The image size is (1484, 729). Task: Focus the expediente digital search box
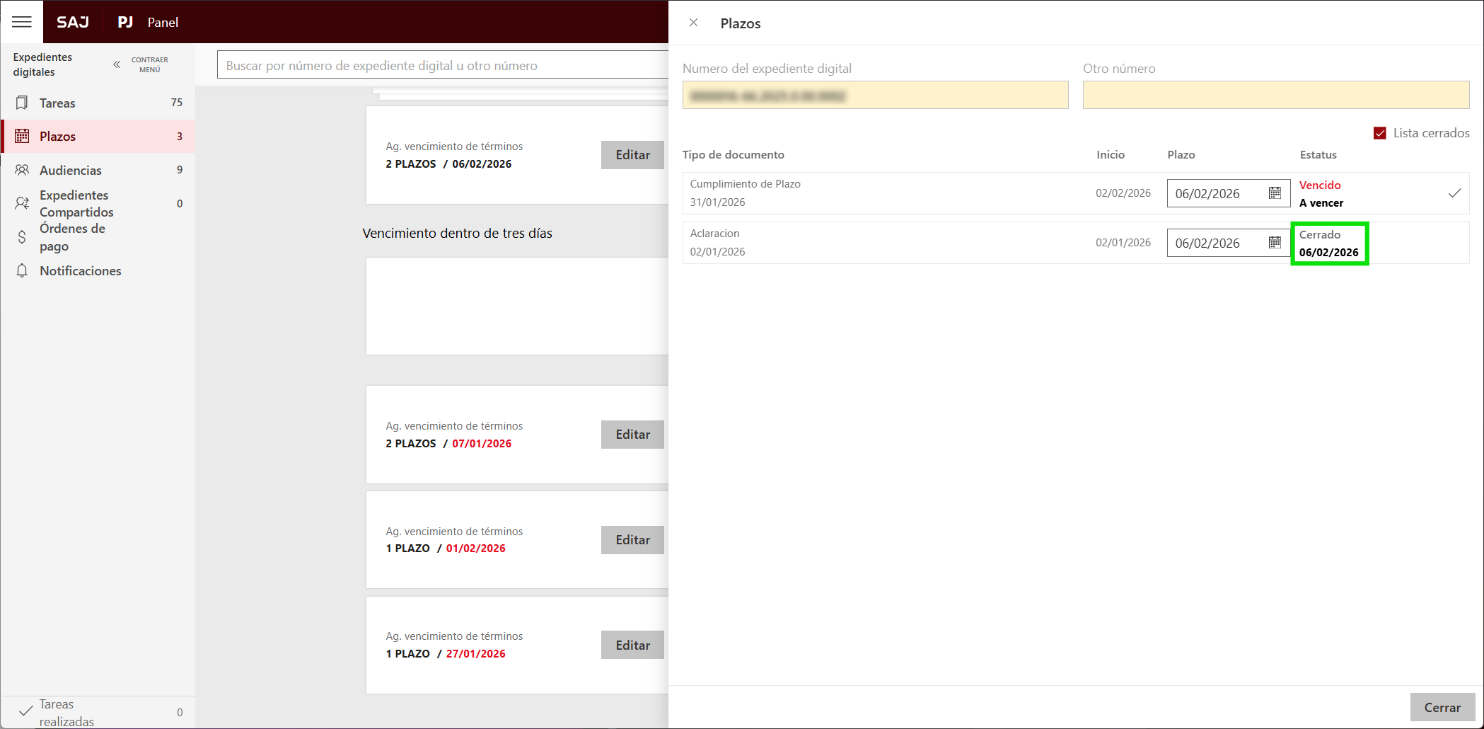point(440,66)
